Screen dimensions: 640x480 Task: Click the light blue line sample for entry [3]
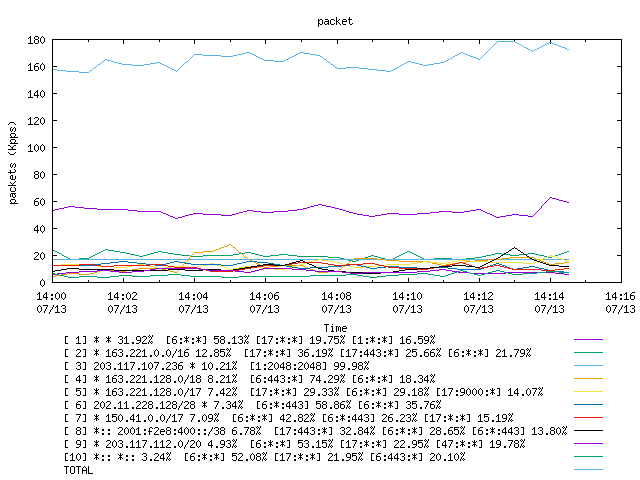tap(588, 366)
